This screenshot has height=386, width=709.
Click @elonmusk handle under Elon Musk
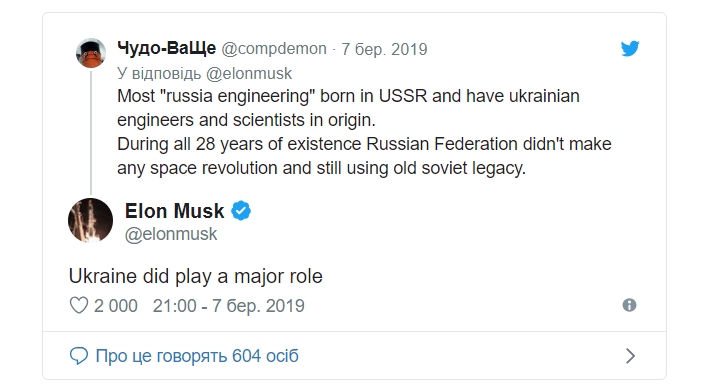tap(171, 234)
